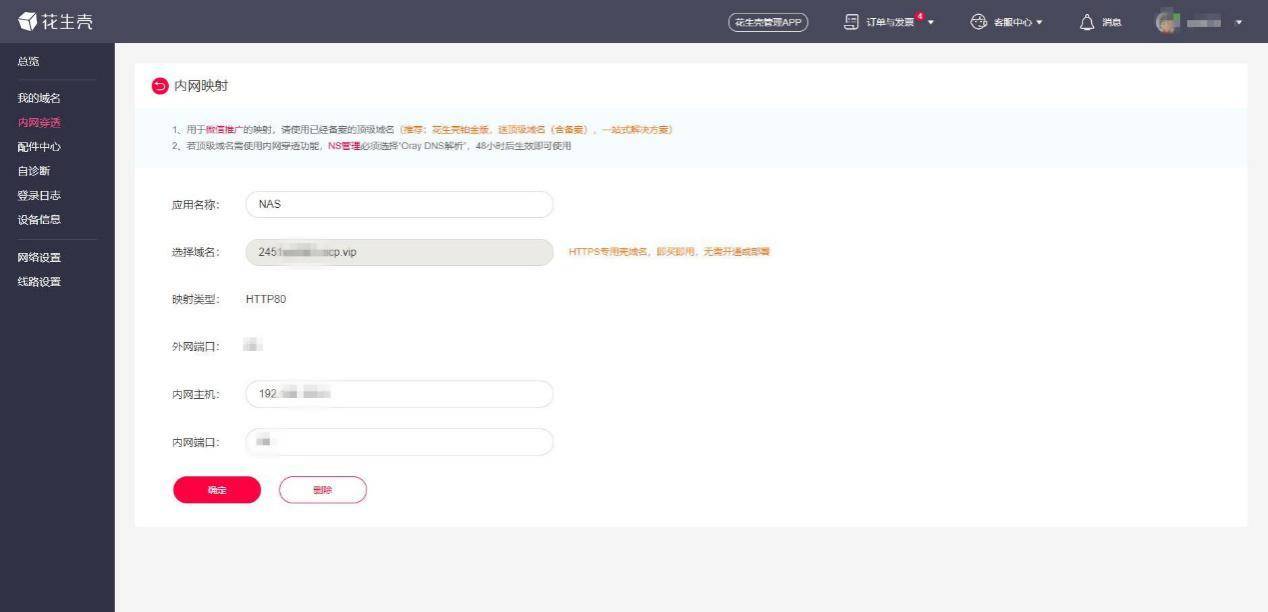
Task: Select 内网穿透 in the sidebar
Action: click(39, 122)
